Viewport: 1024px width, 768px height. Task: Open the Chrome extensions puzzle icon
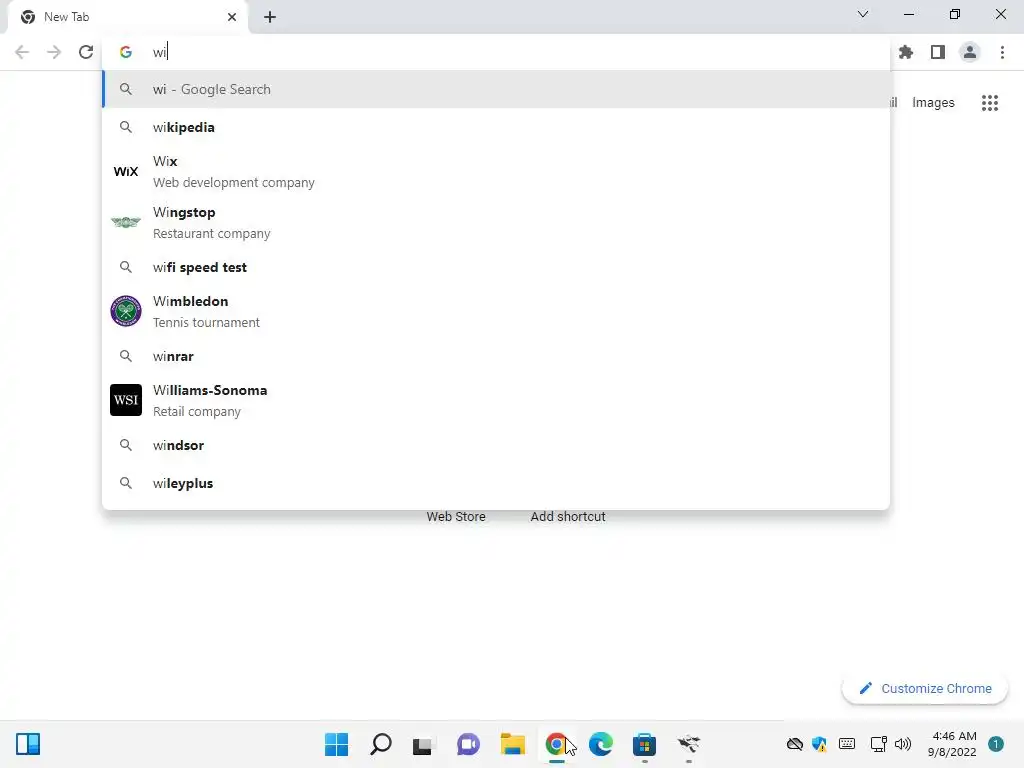906,52
